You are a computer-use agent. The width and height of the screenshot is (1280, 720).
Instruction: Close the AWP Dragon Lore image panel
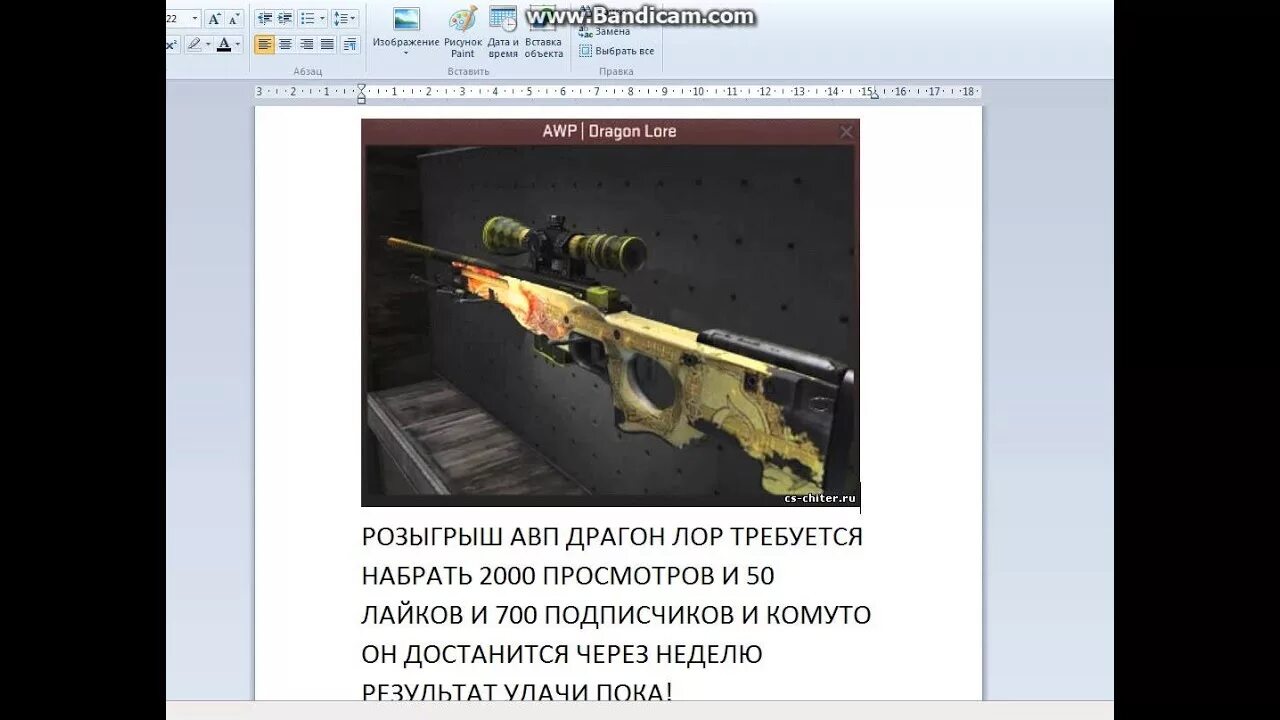pyautogui.click(x=846, y=132)
